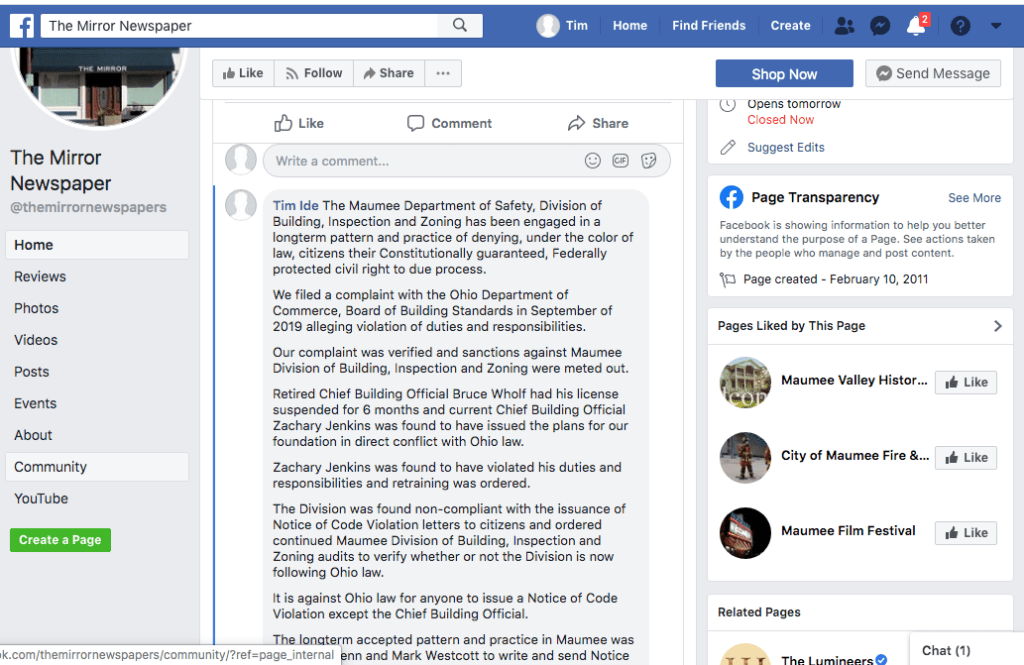Image resolution: width=1024 pixels, height=665 pixels.
Task: Open the sticker picker in comment box
Action: click(x=648, y=161)
